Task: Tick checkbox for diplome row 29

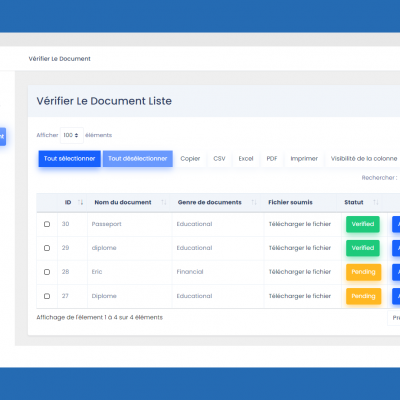Action: (x=47, y=248)
